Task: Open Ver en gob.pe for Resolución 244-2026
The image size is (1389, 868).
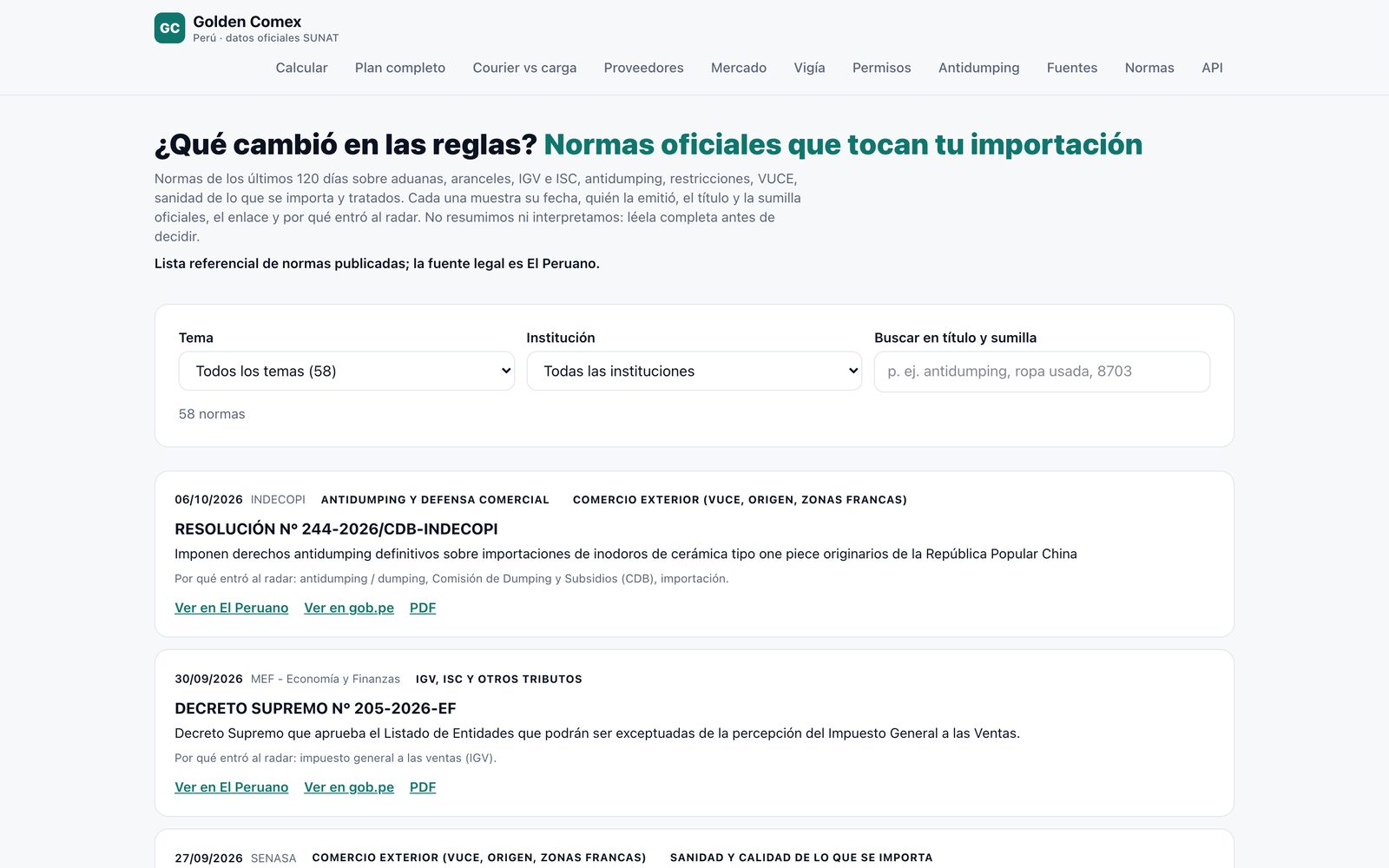Action: [x=349, y=608]
